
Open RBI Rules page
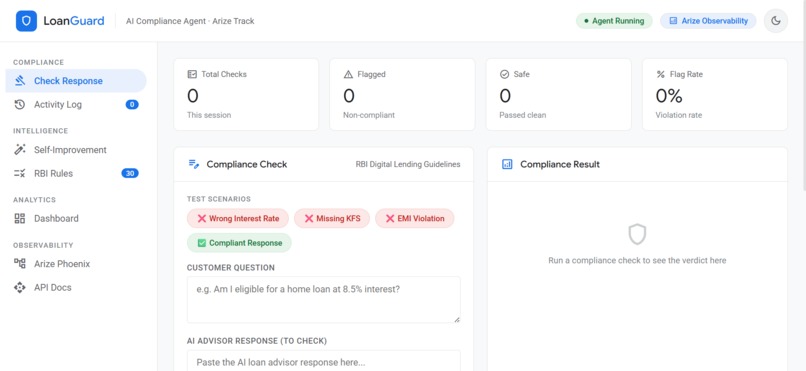click(76, 173)
